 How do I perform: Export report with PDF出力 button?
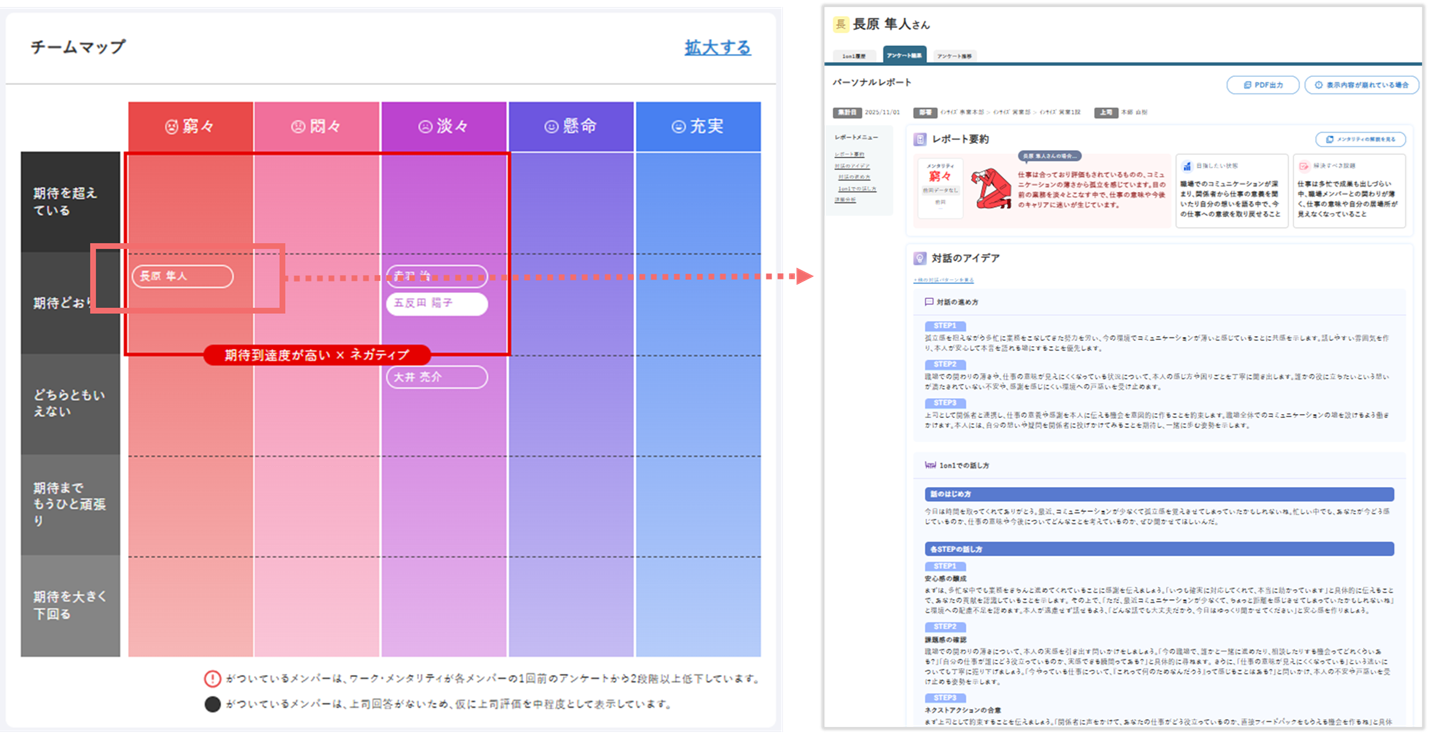(1262, 85)
